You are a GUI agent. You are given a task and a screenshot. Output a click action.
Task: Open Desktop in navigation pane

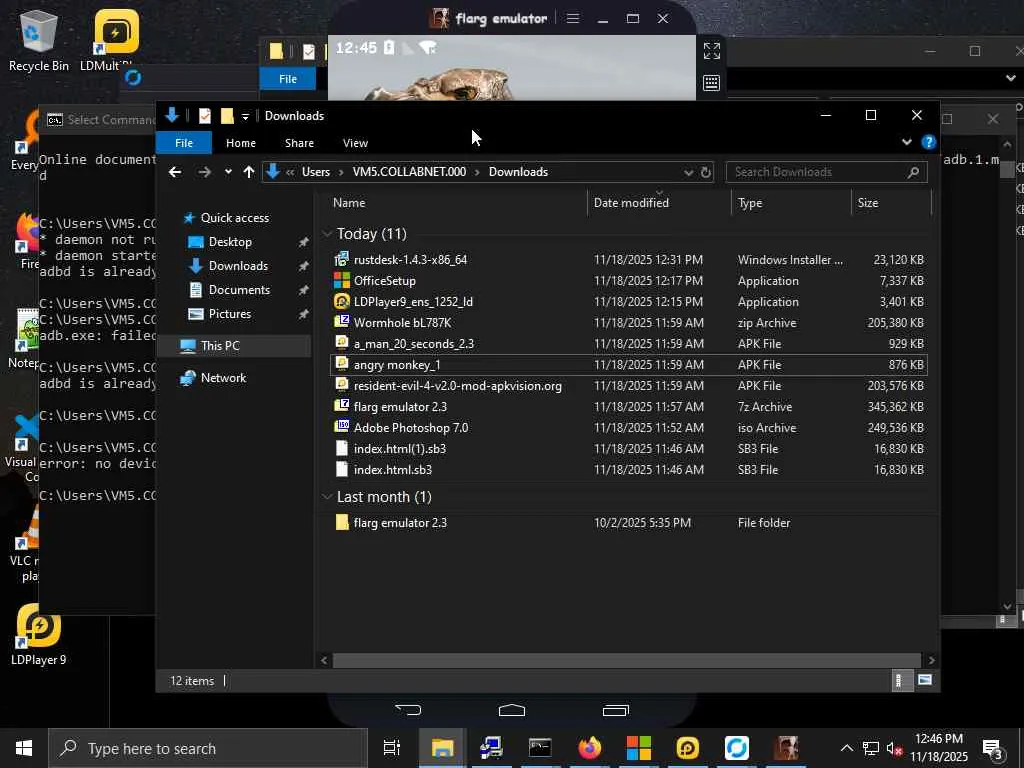230,242
